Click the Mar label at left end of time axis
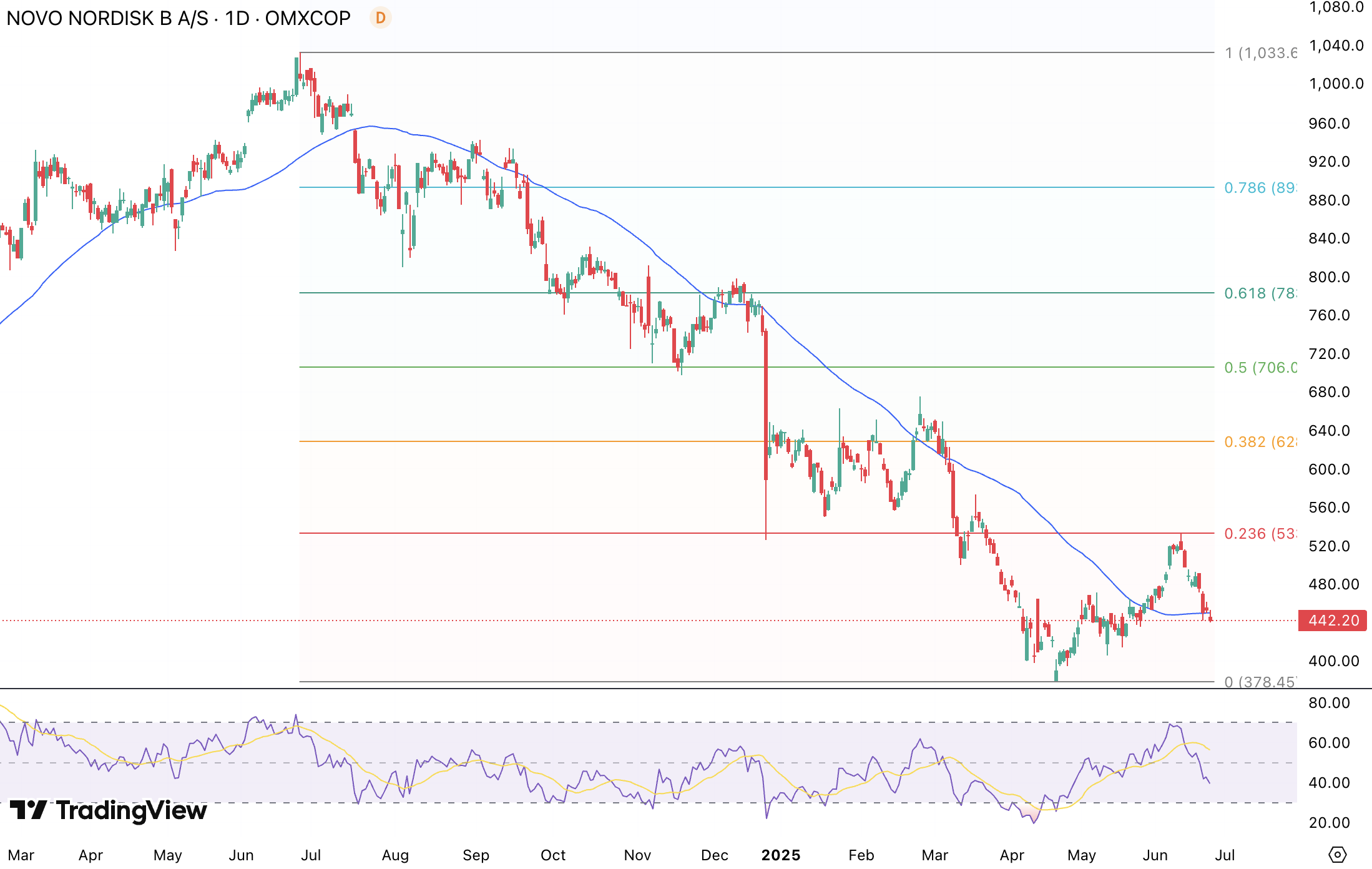 [x=21, y=855]
